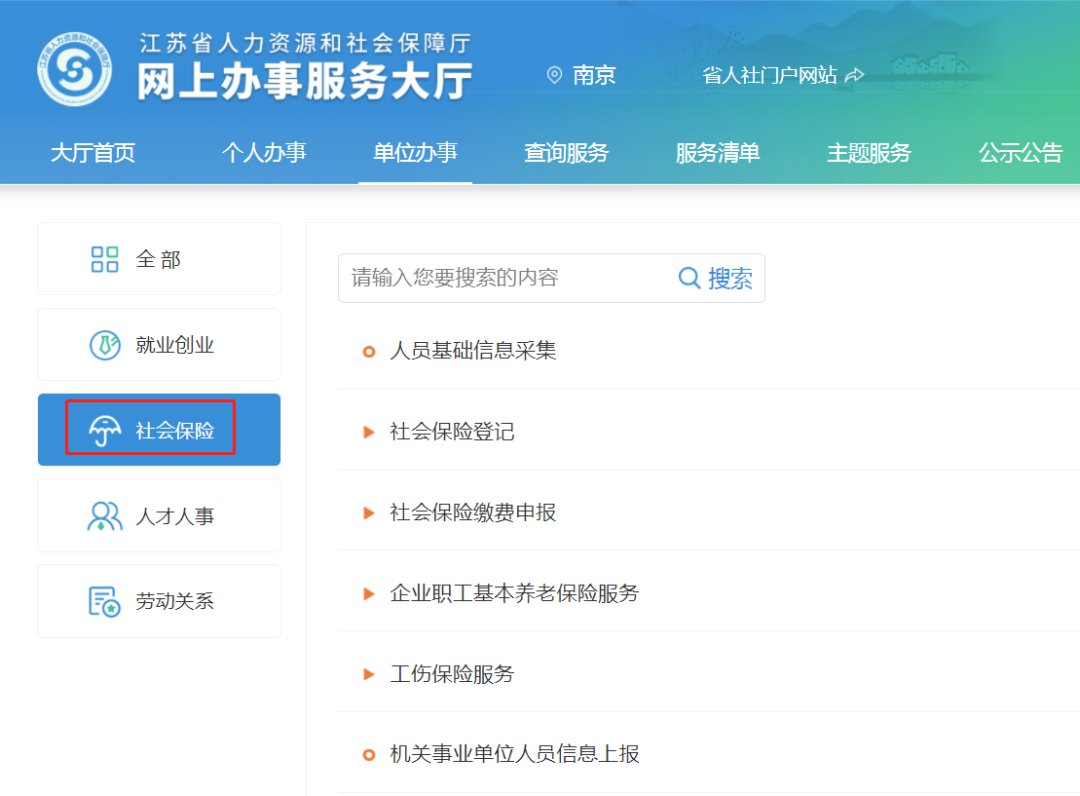The width and height of the screenshot is (1080, 796).
Task: Open the 个人办事 navigation tab
Action: pos(264,153)
